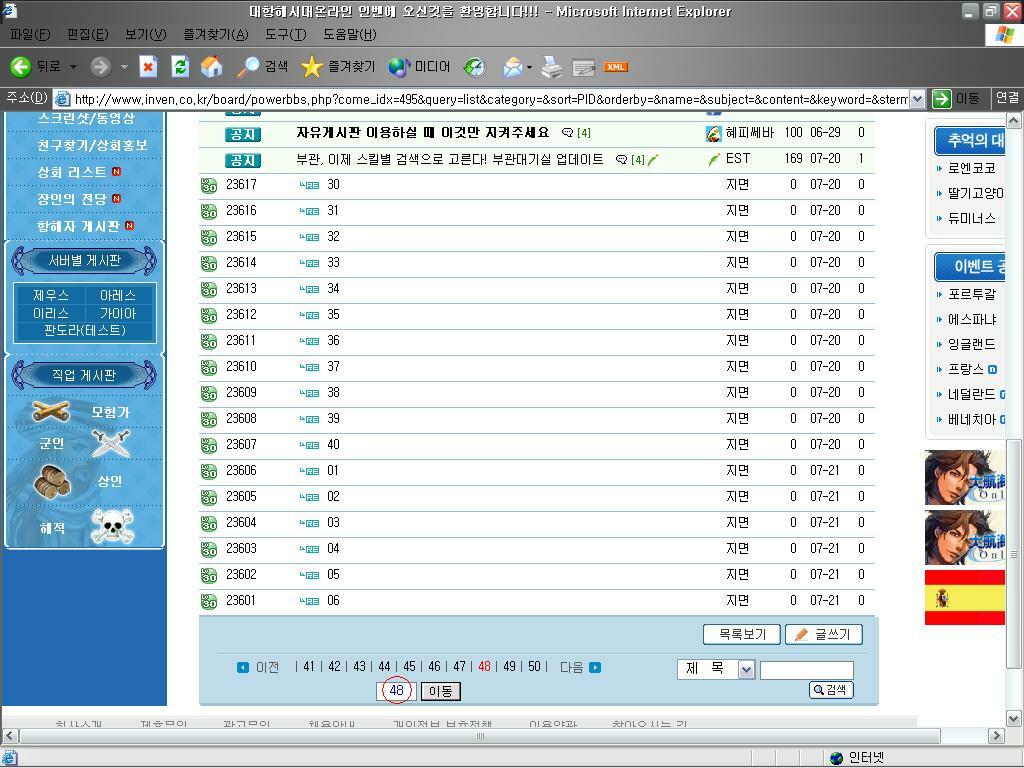The width and height of the screenshot is (1024, 768).
Task: Click the 목록보기 list view button
Action: [740, 634]
